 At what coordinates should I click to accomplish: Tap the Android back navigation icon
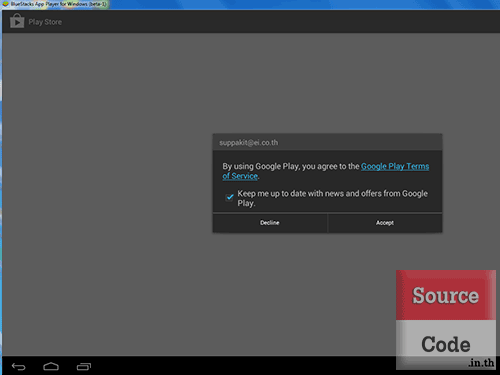pos(19,367)
